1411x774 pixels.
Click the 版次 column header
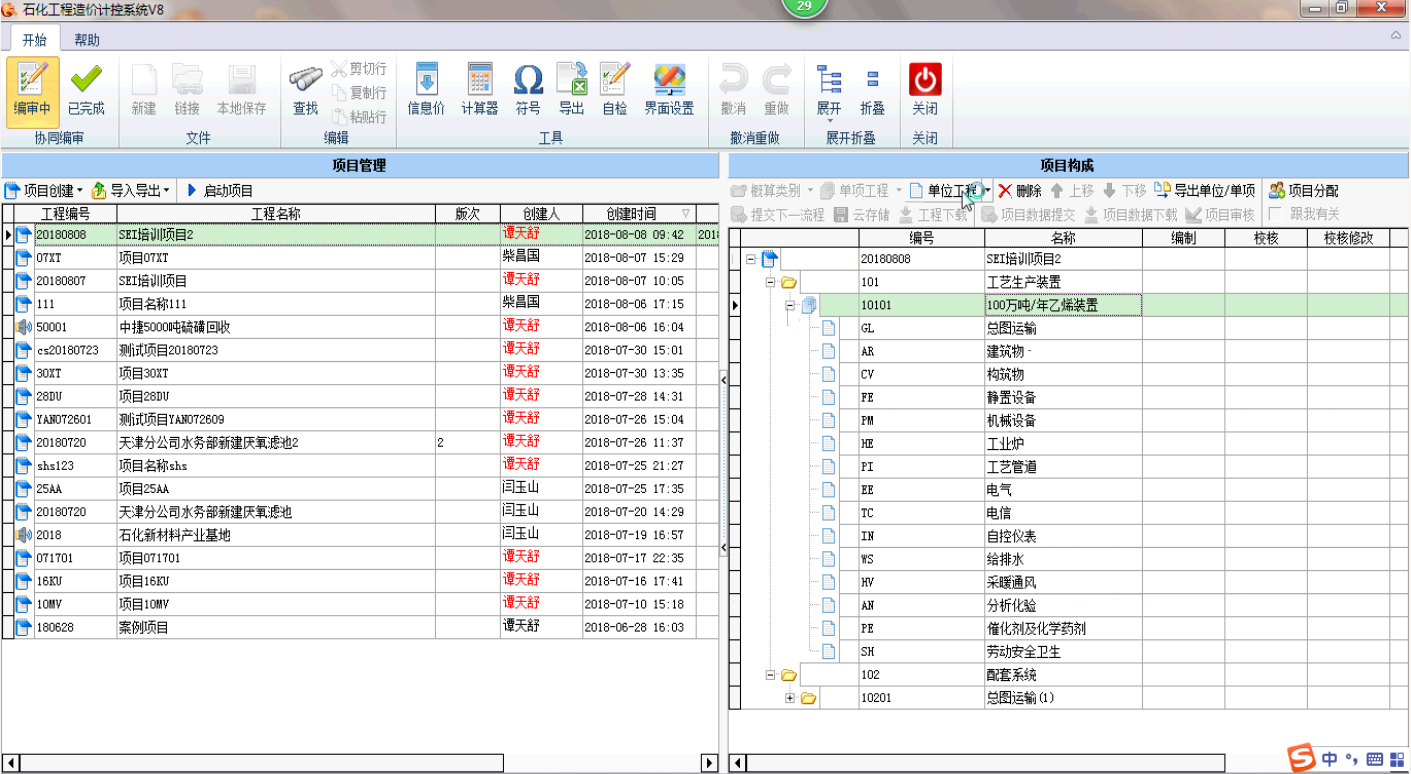click(468, 213)
